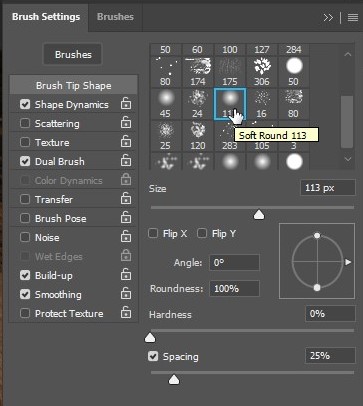The width and height of the screenshot is (363, 406).
Task: Open the Brush Tip Shape section
Action: click(x=73, y=85)
